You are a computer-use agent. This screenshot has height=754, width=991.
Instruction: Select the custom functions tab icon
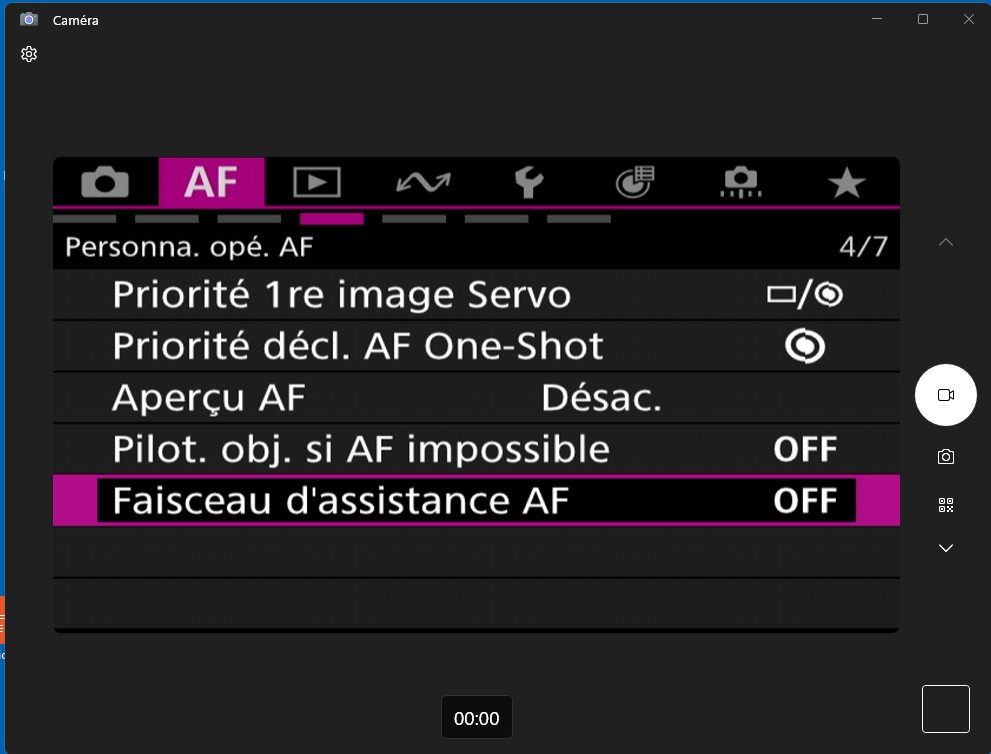635,182
